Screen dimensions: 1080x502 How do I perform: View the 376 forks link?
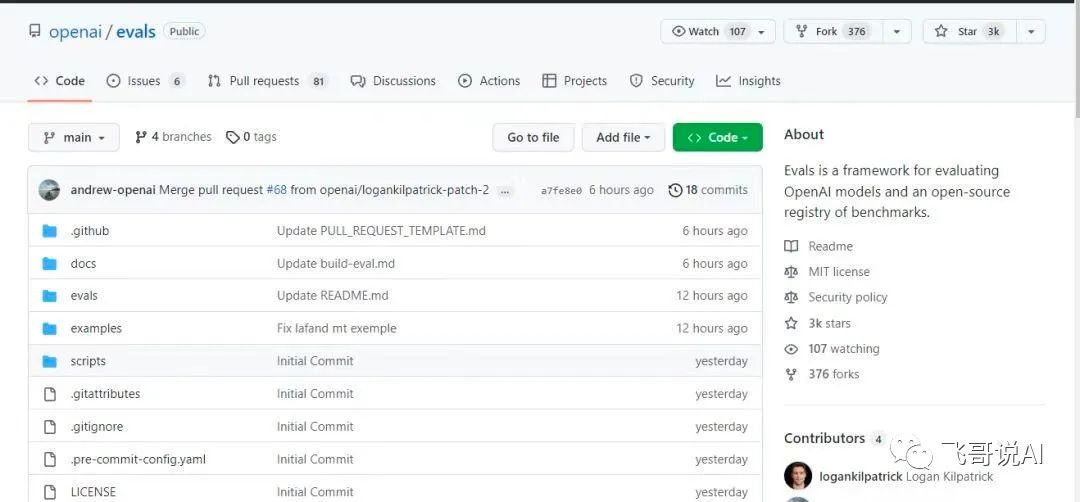(x=822, y=374)
